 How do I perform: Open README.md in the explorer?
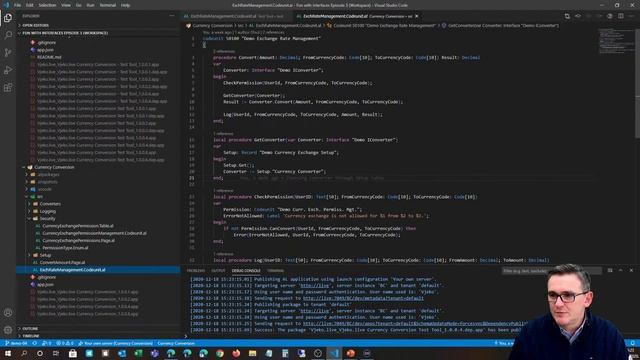click(x=49, y=57)
